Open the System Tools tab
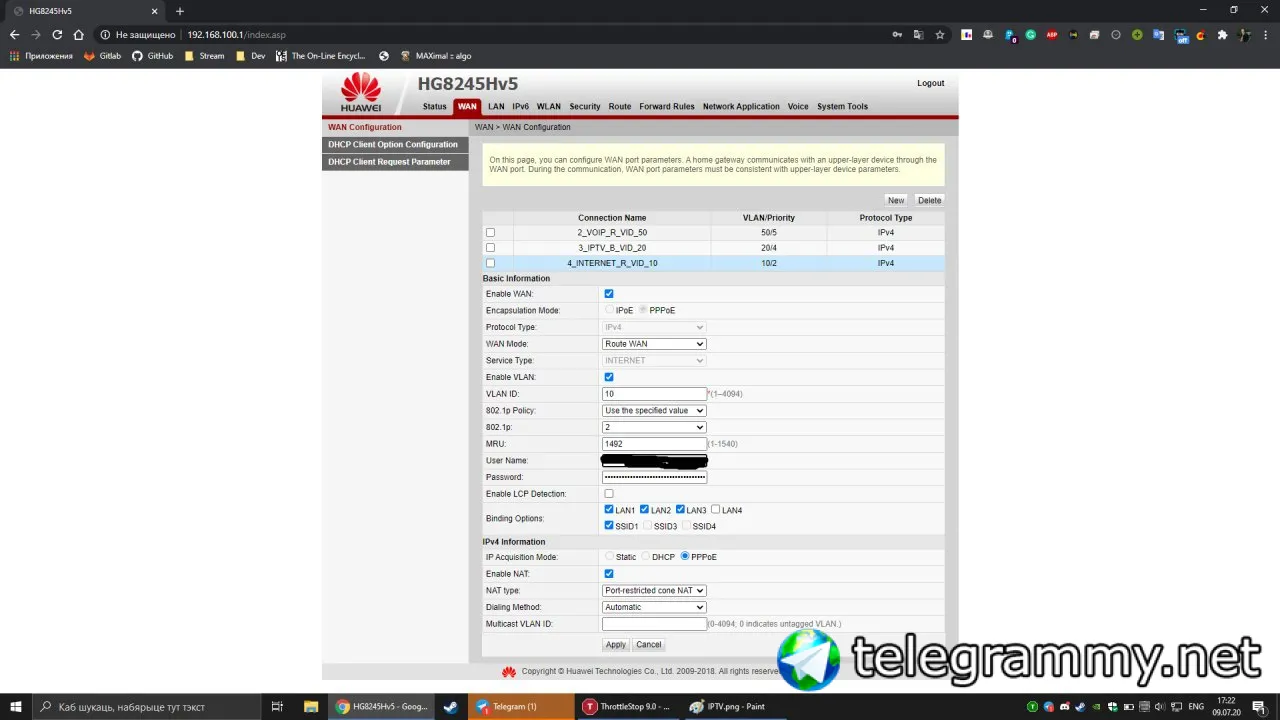The height and width of the screenshot is (720, 1280). pos(842,107)
